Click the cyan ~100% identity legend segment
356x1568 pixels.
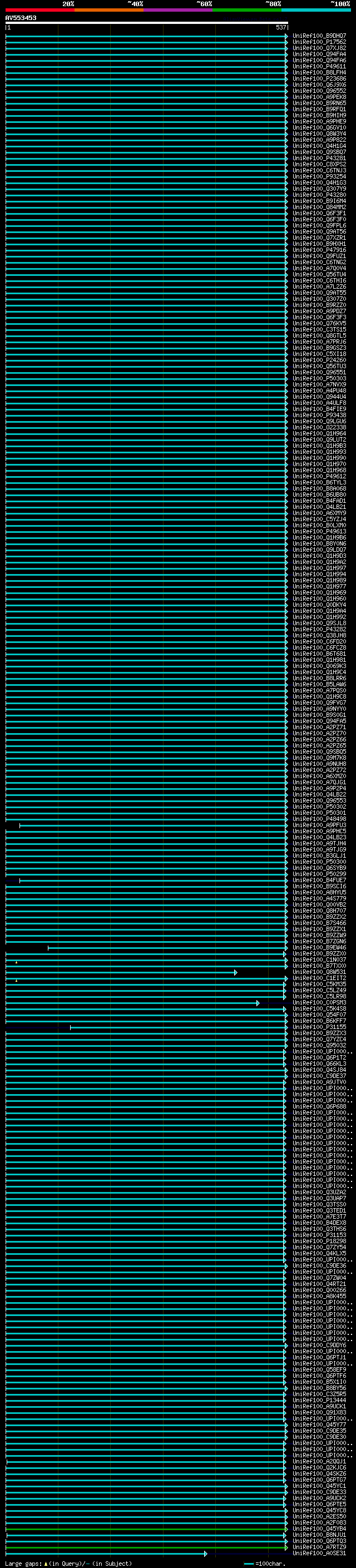click(316, 11)
